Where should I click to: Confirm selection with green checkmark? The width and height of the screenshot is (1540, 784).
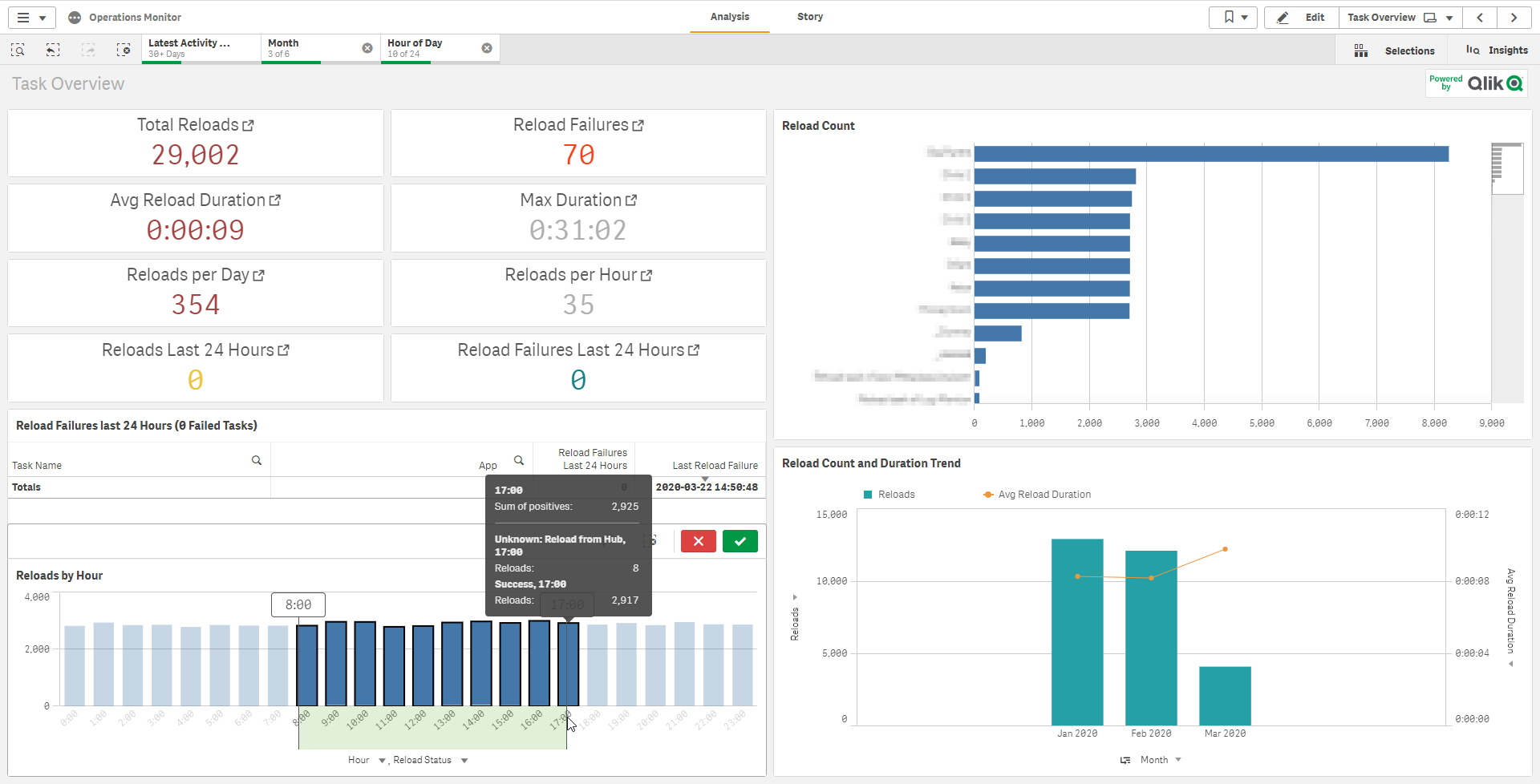[x=740, y=541]
